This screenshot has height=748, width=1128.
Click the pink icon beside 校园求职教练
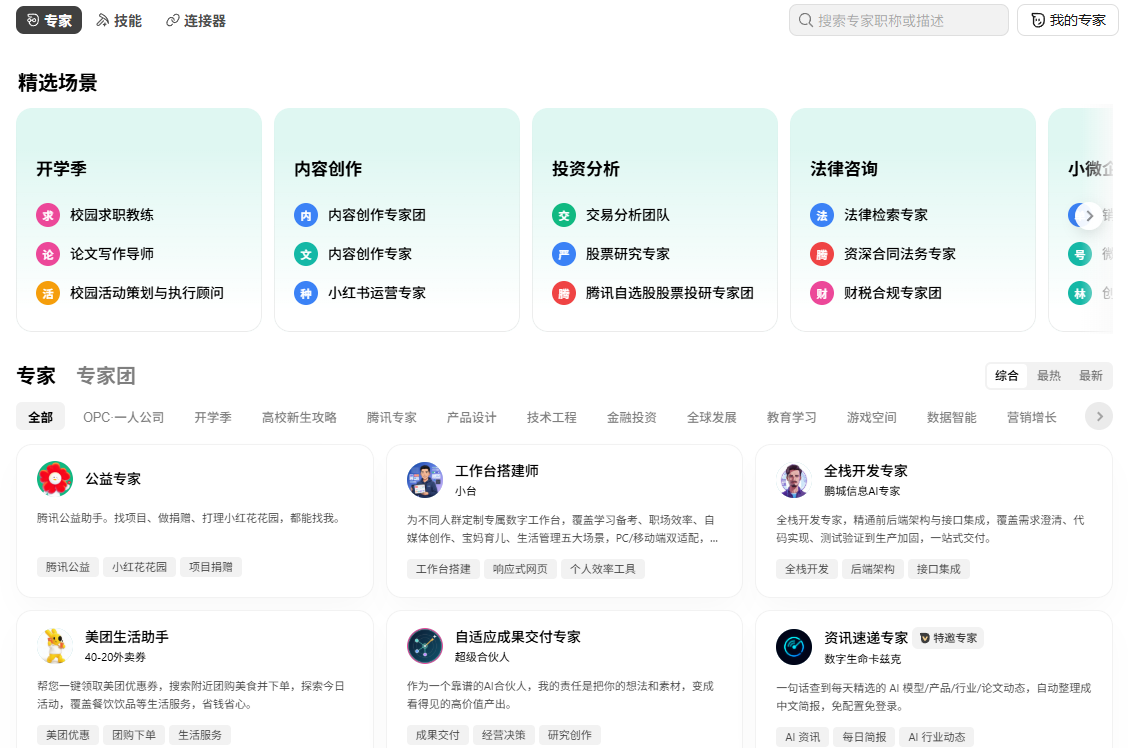(48, 215)
